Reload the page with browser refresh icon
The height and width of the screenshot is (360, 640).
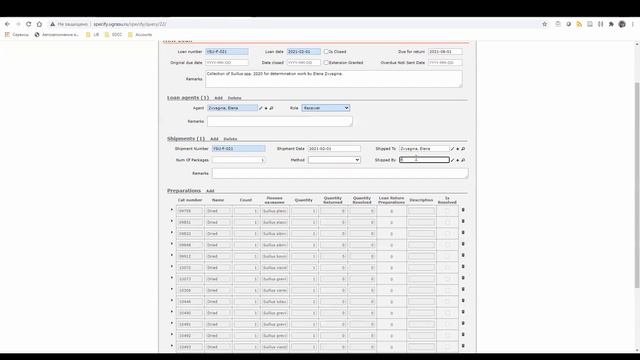click(x=29, y=24)
